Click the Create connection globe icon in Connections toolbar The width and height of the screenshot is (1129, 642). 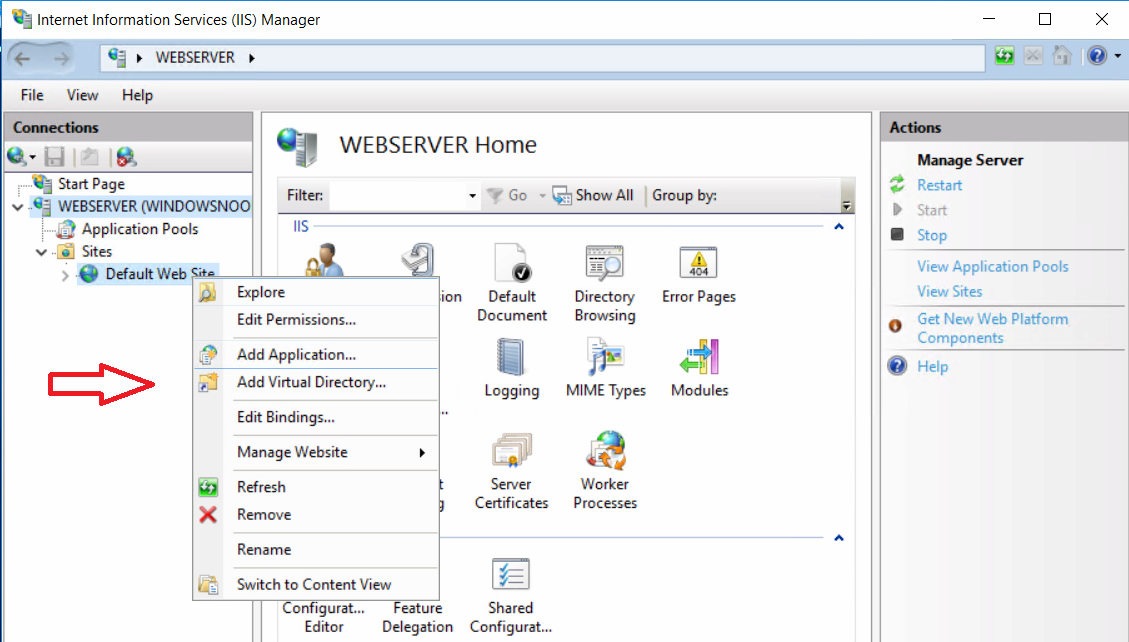[17, 156]
